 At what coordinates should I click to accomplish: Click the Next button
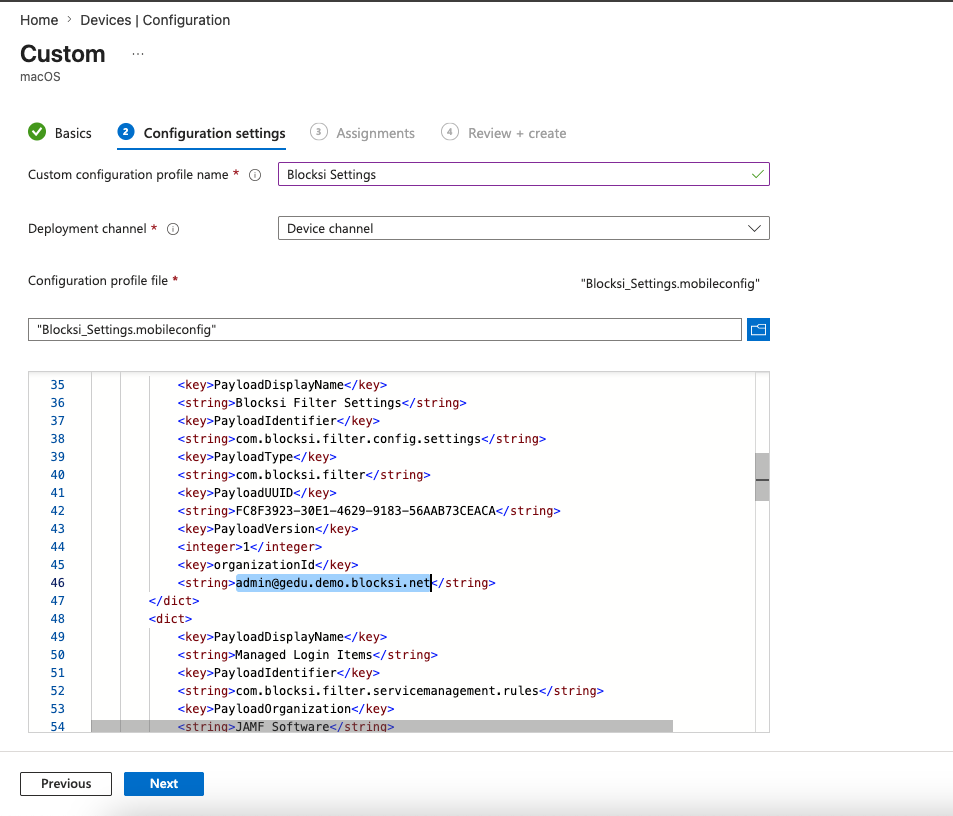[x=164, y=784]
